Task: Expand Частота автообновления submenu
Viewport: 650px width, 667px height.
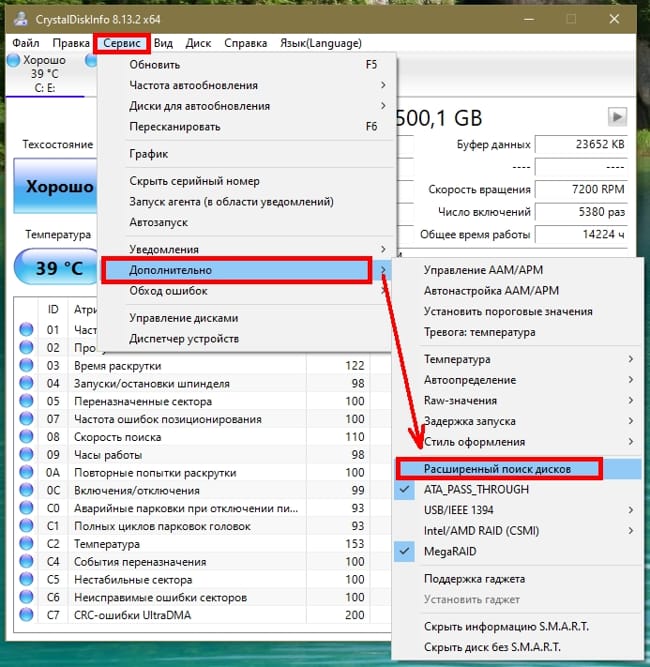Action: click(246, 85)
